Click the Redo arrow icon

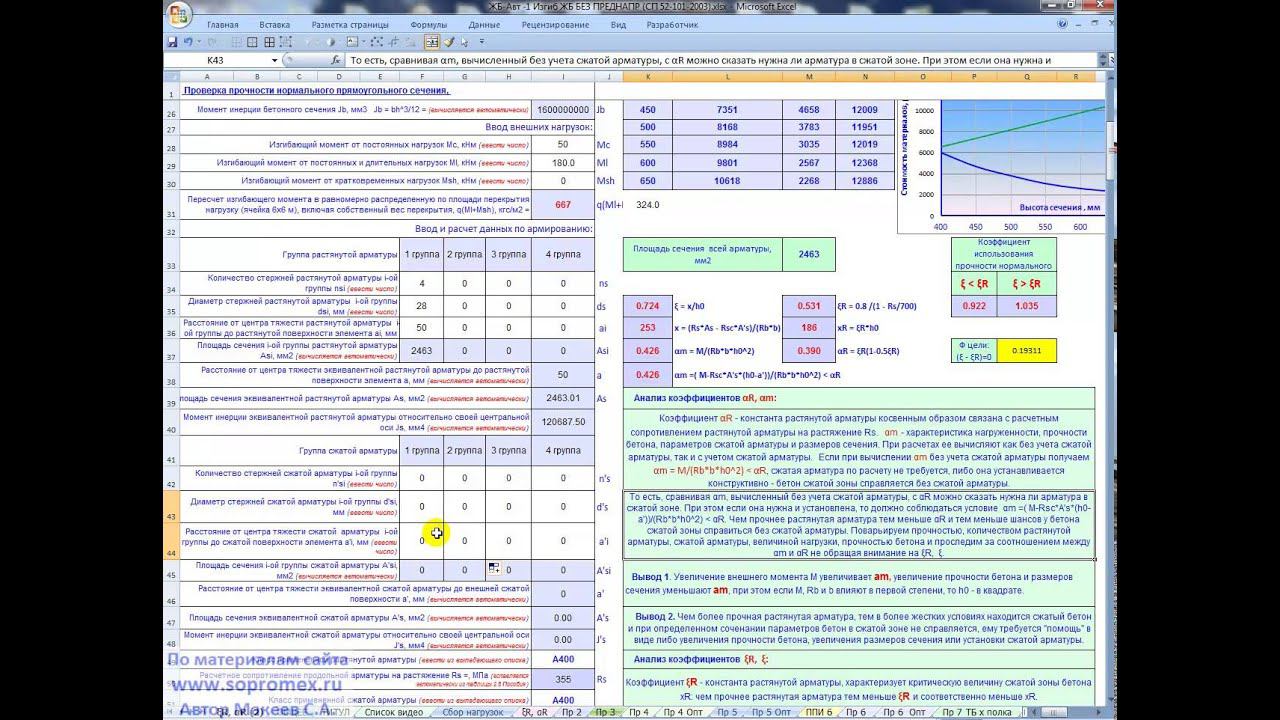(211, 42)
